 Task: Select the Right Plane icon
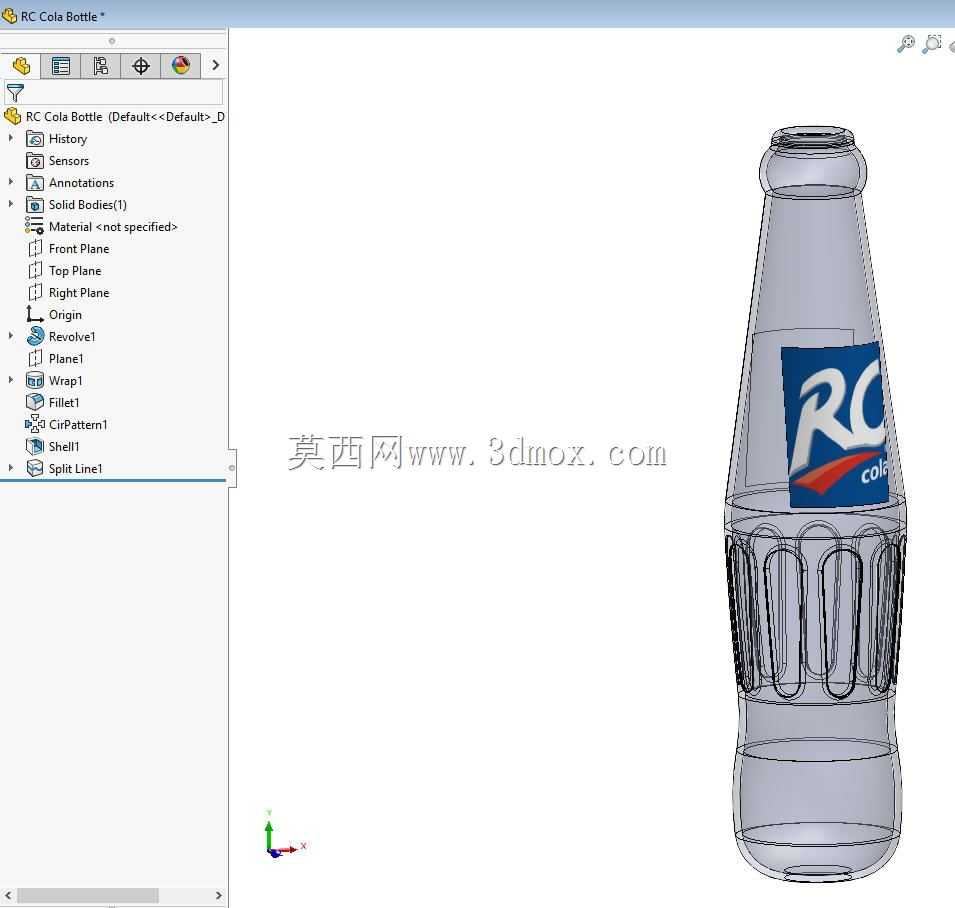(x=35, y=292)
